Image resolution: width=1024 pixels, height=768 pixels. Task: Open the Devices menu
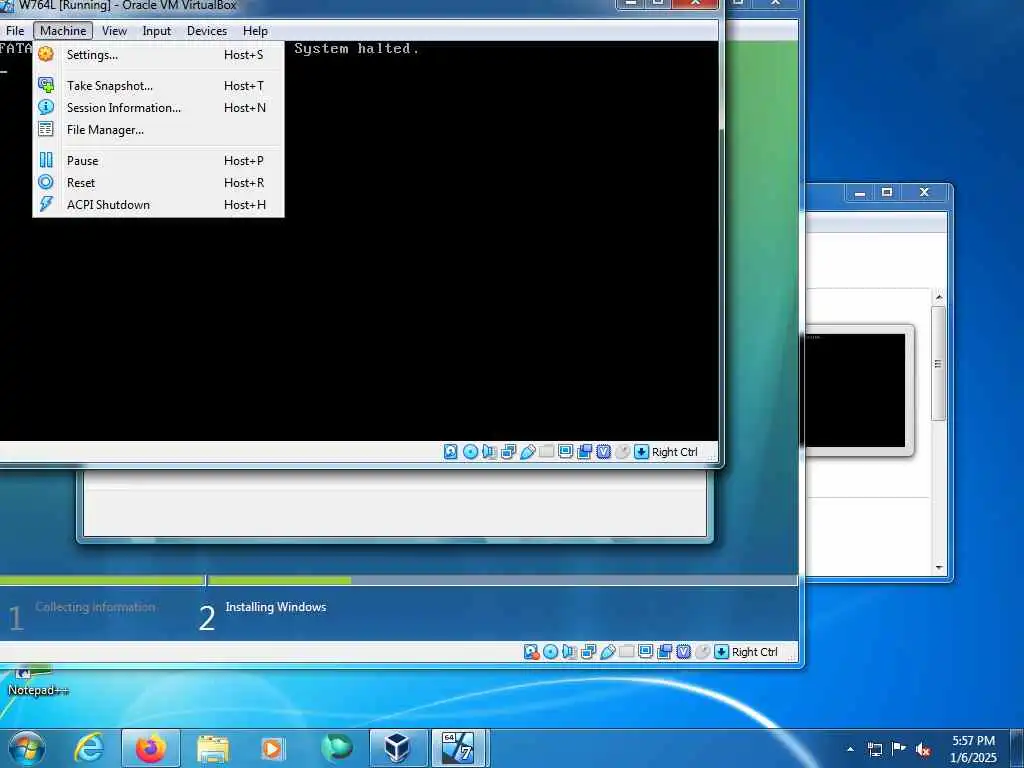coord(207,31)
